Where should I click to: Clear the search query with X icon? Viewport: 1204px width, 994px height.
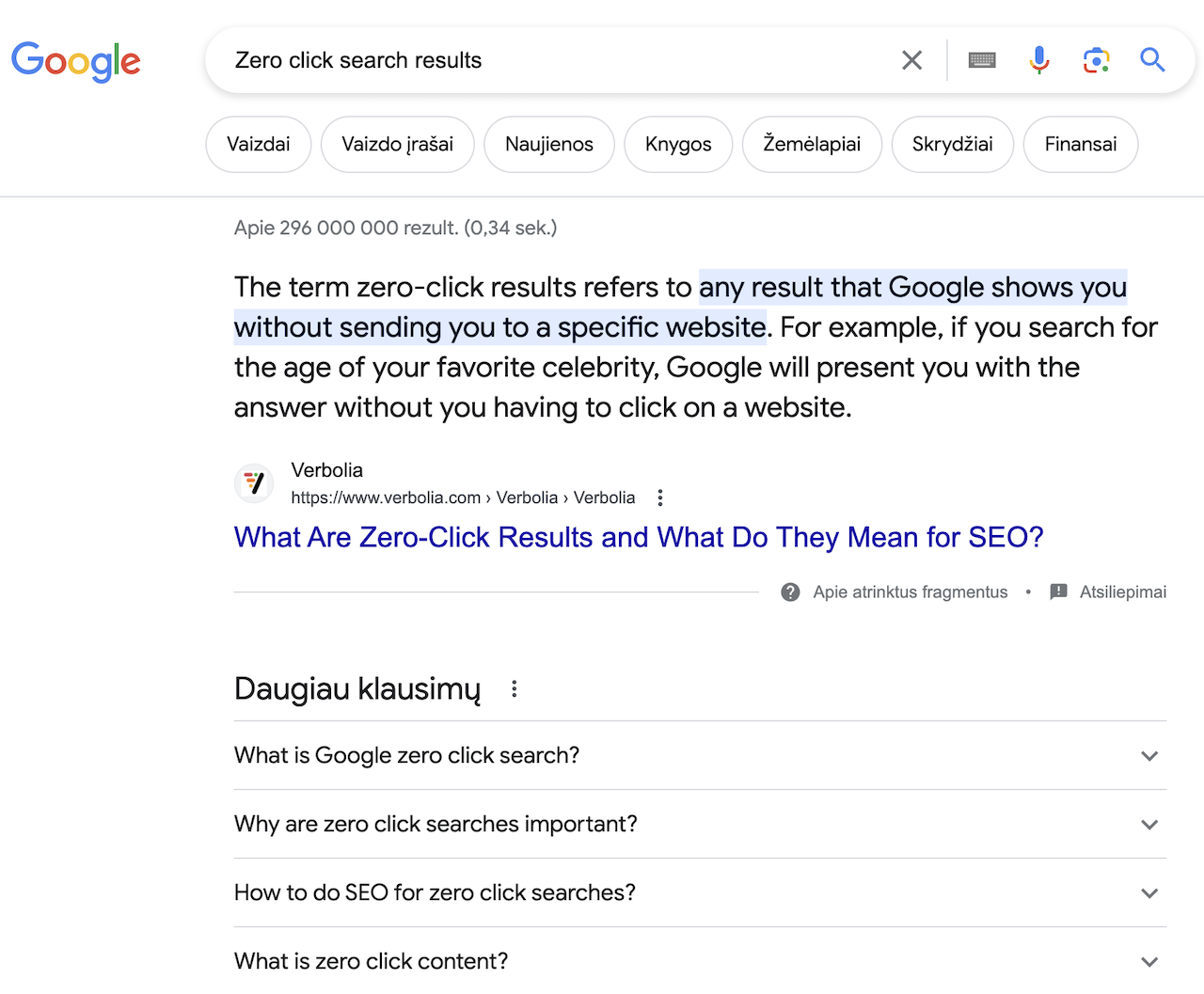911,60
